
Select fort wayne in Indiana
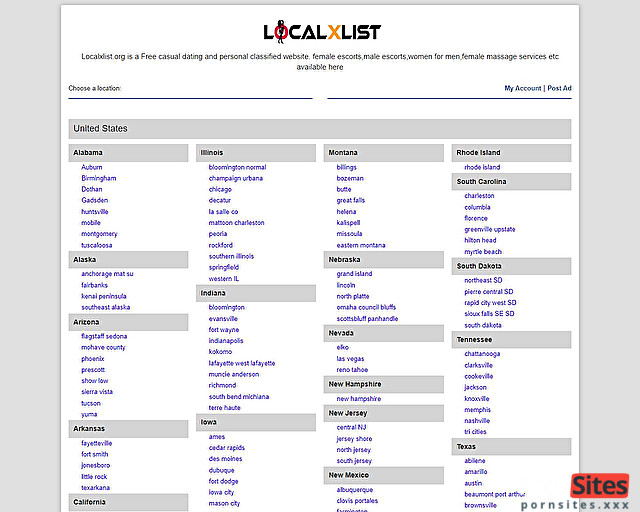[x=224, y=329]
